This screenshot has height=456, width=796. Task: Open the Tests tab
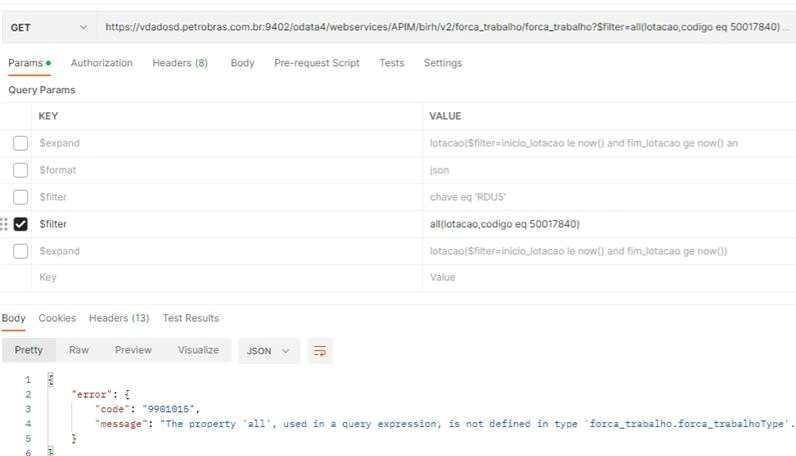391,63
